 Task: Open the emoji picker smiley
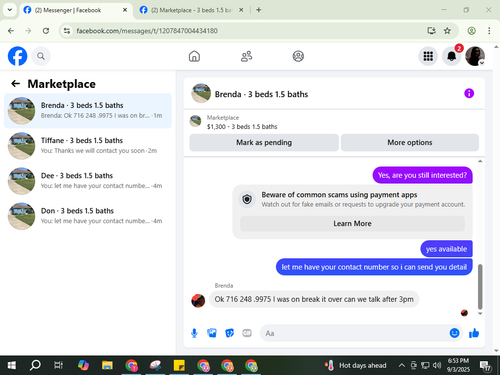pos(454,333)
